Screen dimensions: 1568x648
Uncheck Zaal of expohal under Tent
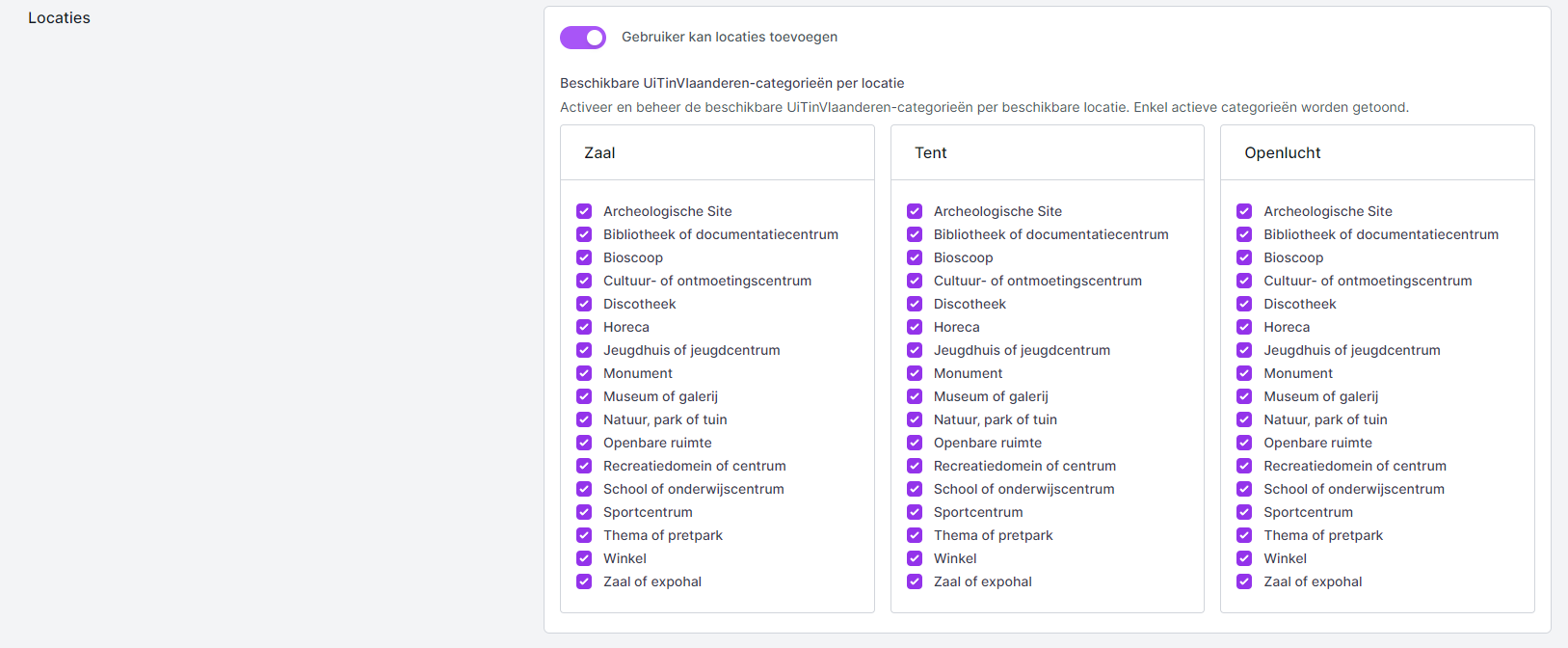click(915, 581)
